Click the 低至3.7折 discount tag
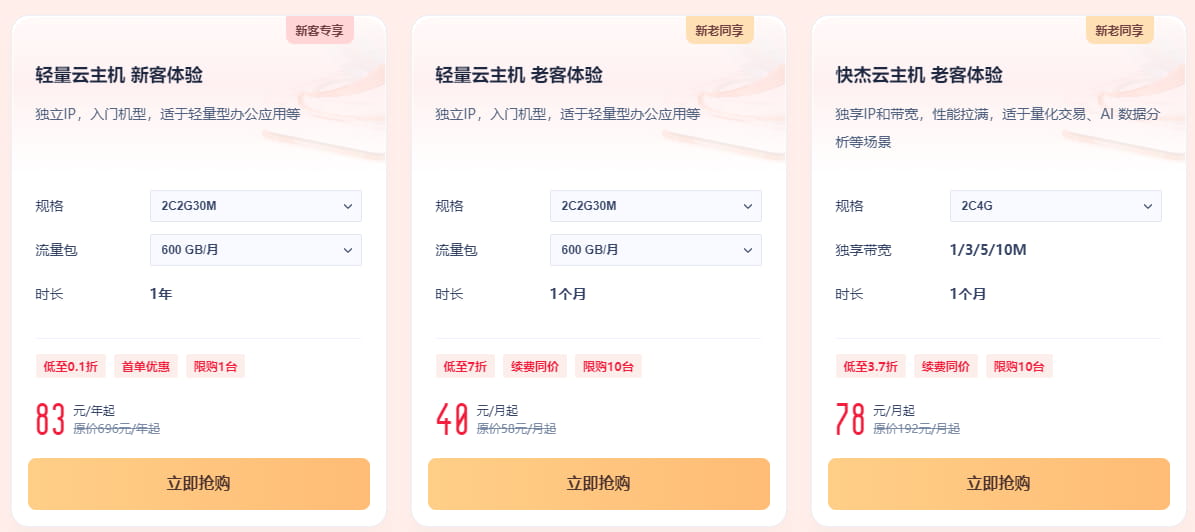 [870, 366]
